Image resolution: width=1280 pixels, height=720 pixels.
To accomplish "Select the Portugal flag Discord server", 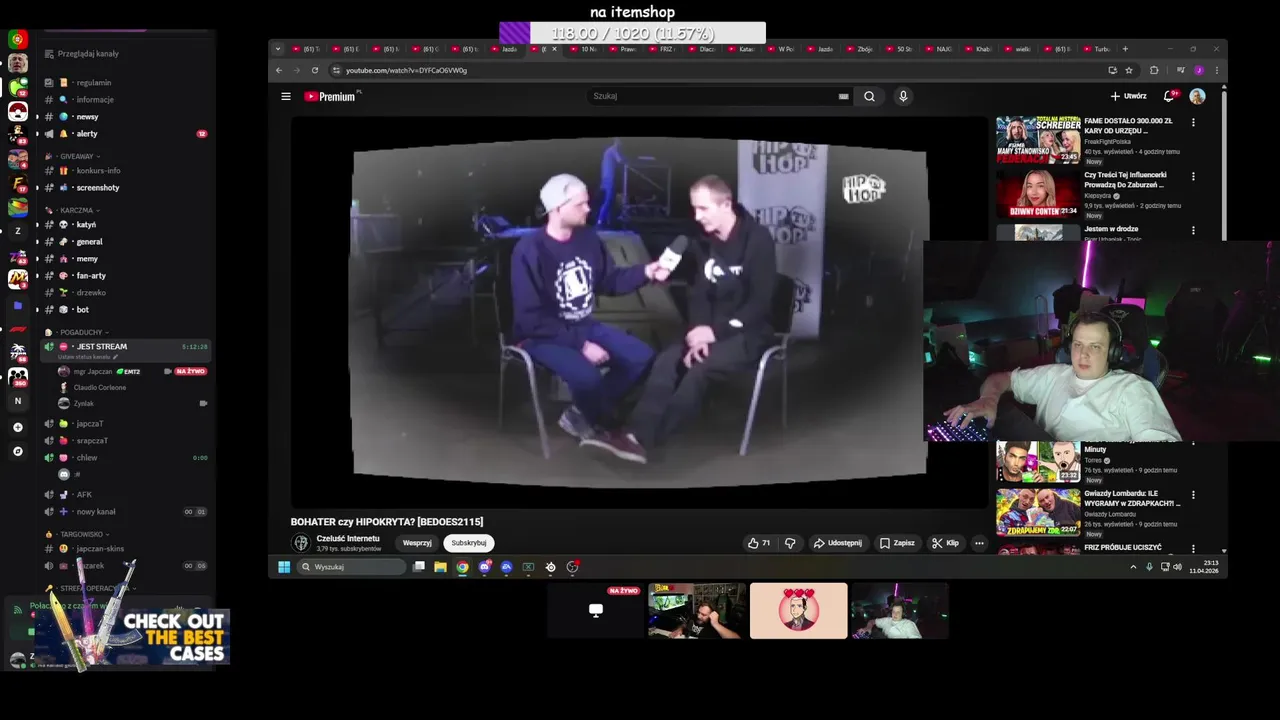I will pos(17,39).
